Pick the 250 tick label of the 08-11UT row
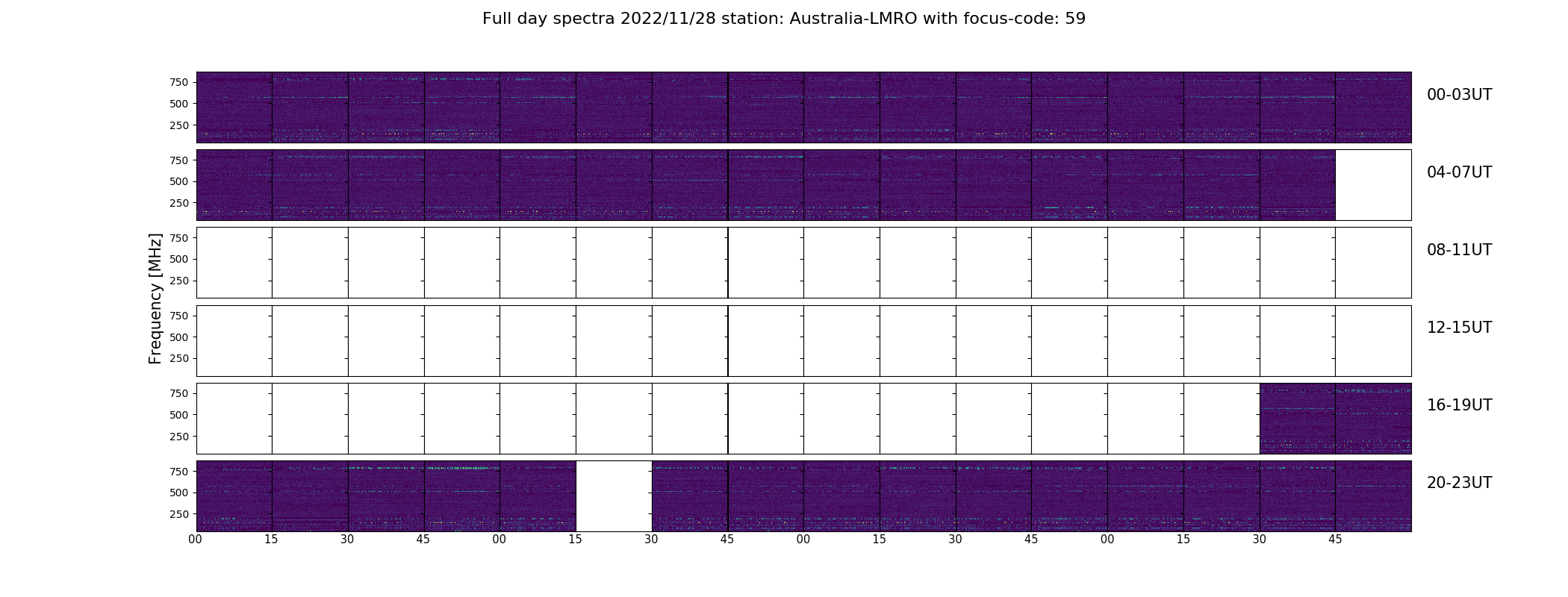 point(179,281)
